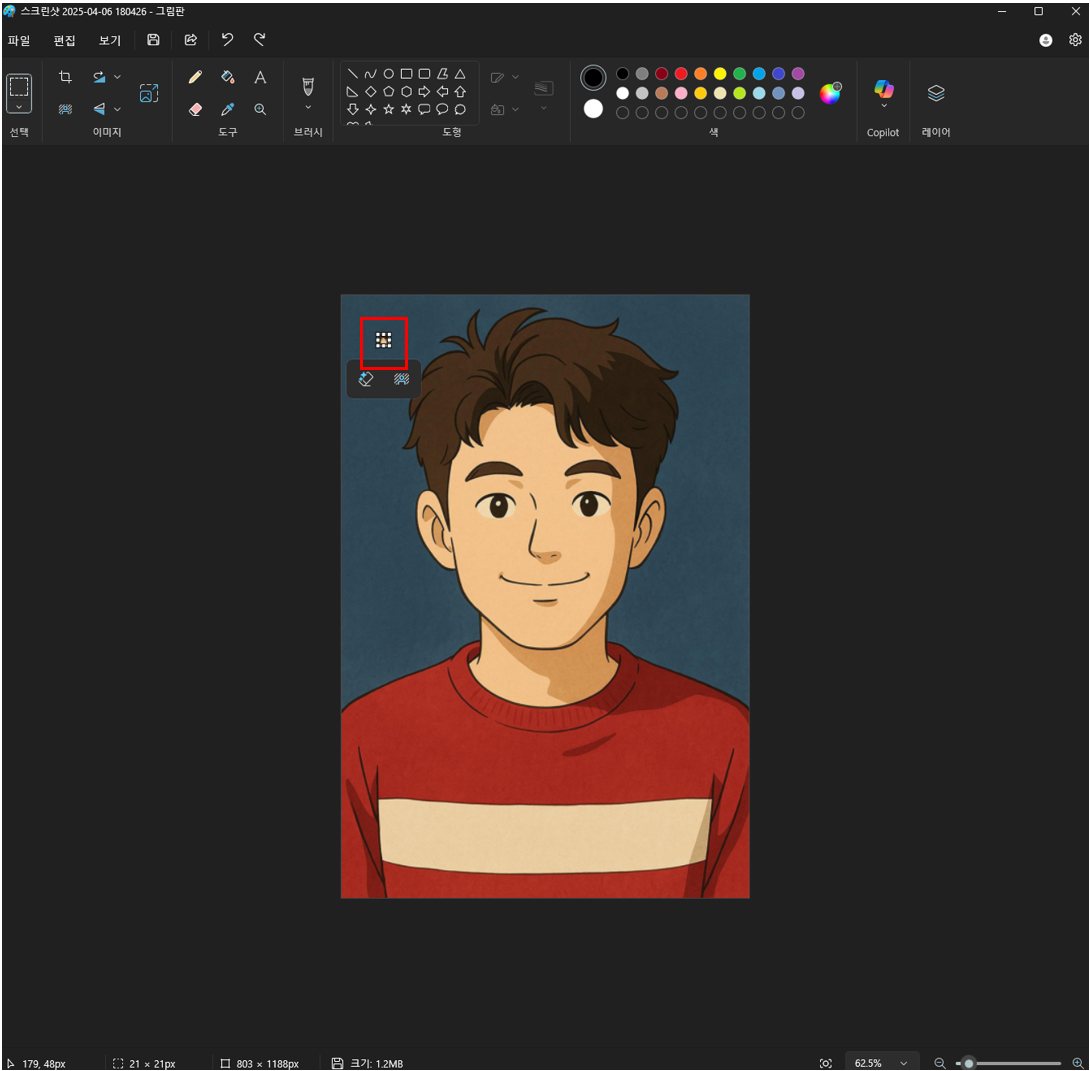Click zoom out magnifier button
Screen dimensions: 1090x1071
pyautogui.click(x=940, y=1063)
